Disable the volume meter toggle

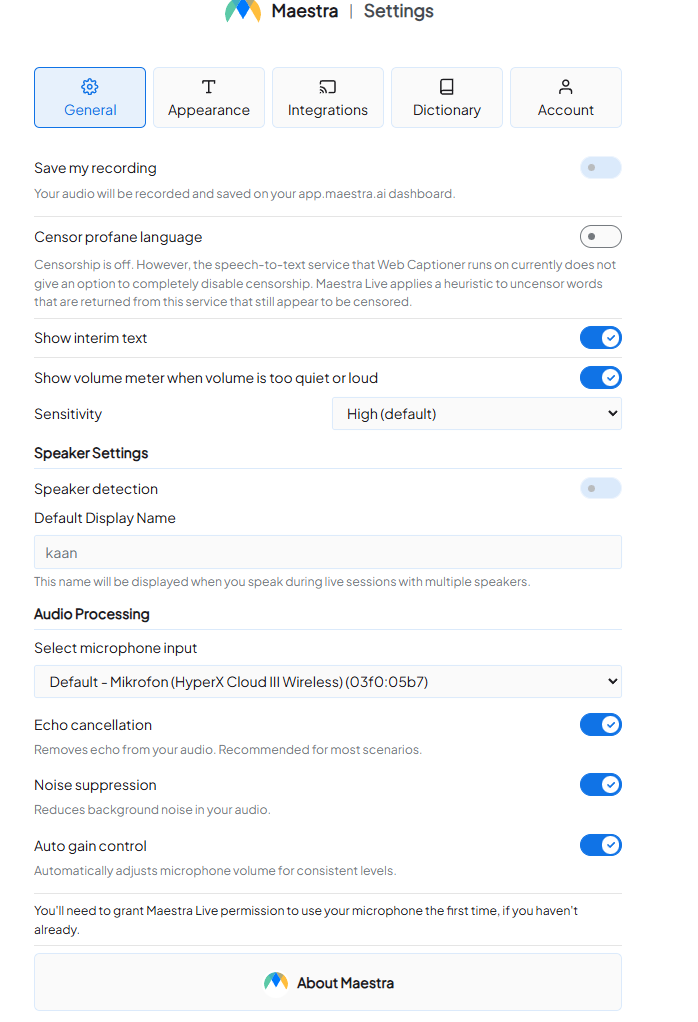tap(600, 378)
